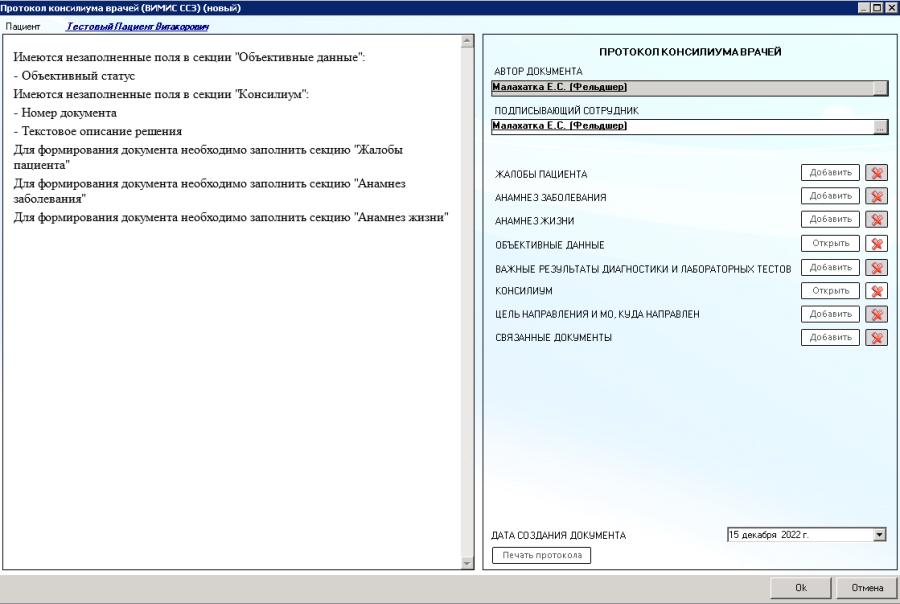Click the messages pane scroll up arrow
Image resolution: width=900 pixels, height=604 pixels.
tap(467, 41)
